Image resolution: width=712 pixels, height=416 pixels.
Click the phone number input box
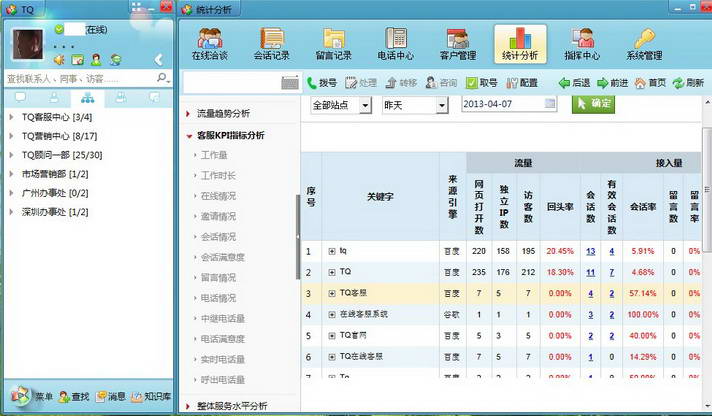click(x=232, y=83)
